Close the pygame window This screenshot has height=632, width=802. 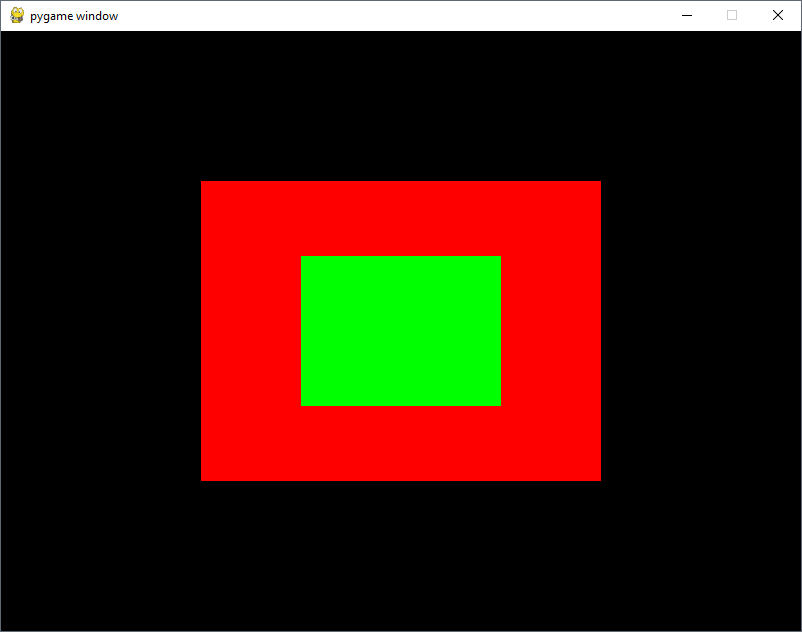tap(778, 15)
